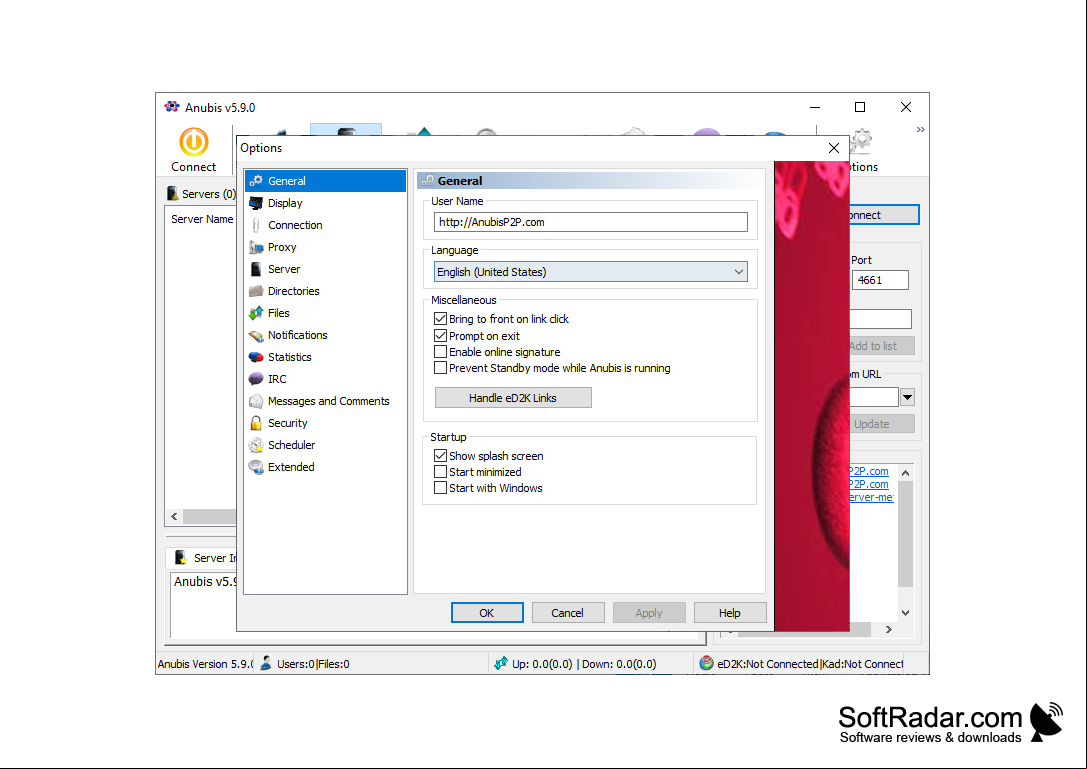Uncheck Prompt on exit
Image resolution: width=1087 pixels, height=769 pixels.
click(440, 336)
